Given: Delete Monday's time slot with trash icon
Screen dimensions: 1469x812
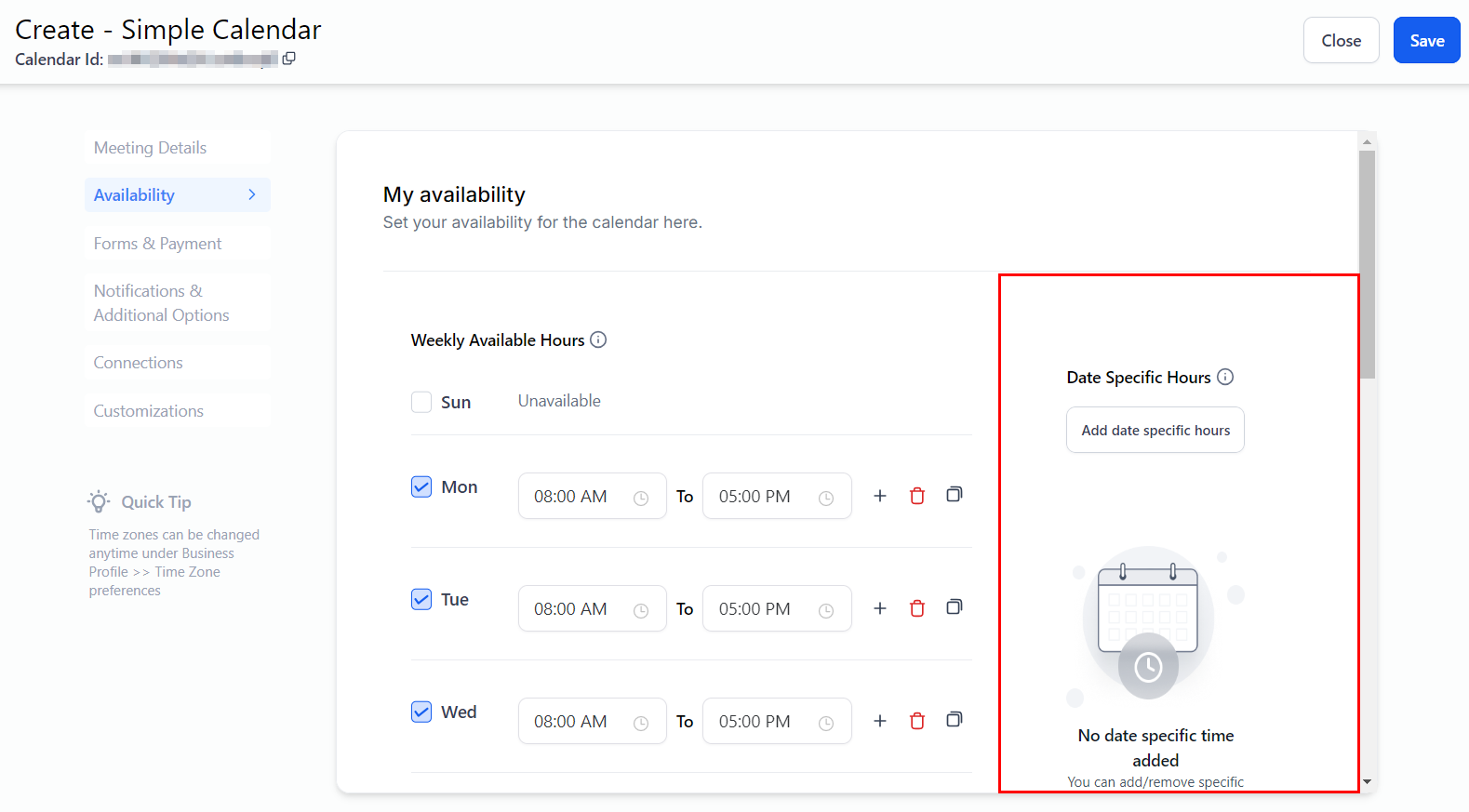Looking at the screenshot, I should (x=916, y=496).
